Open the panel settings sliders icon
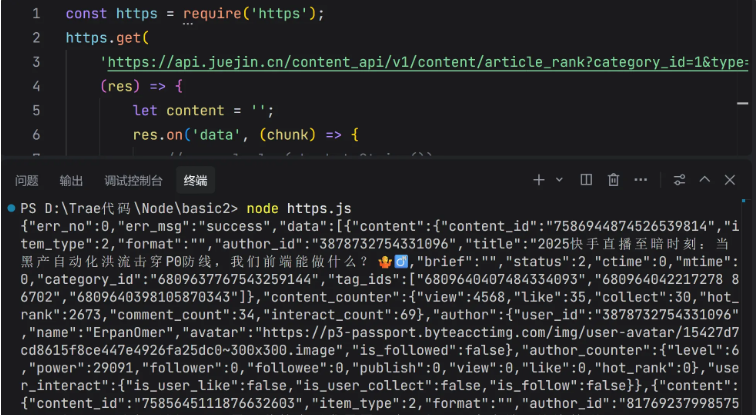The width and height of the screenshot is (756, 415). [679, 180]
